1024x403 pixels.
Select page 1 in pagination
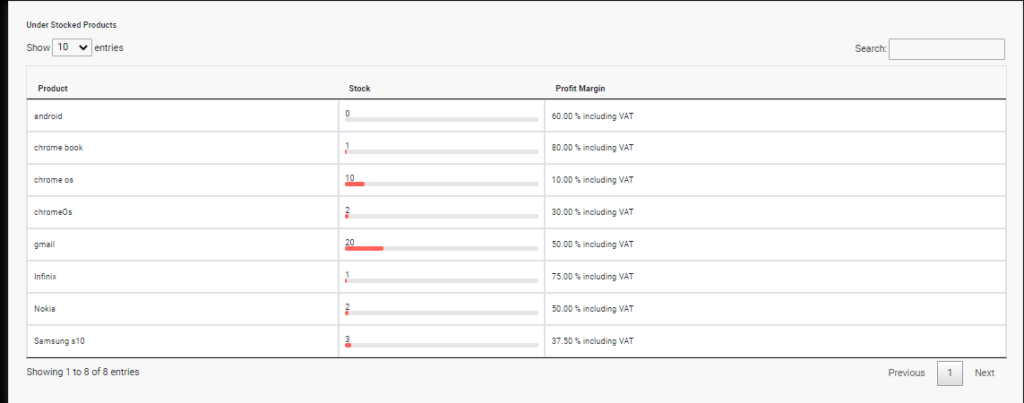pyautogui.click(x=950, y=373)
